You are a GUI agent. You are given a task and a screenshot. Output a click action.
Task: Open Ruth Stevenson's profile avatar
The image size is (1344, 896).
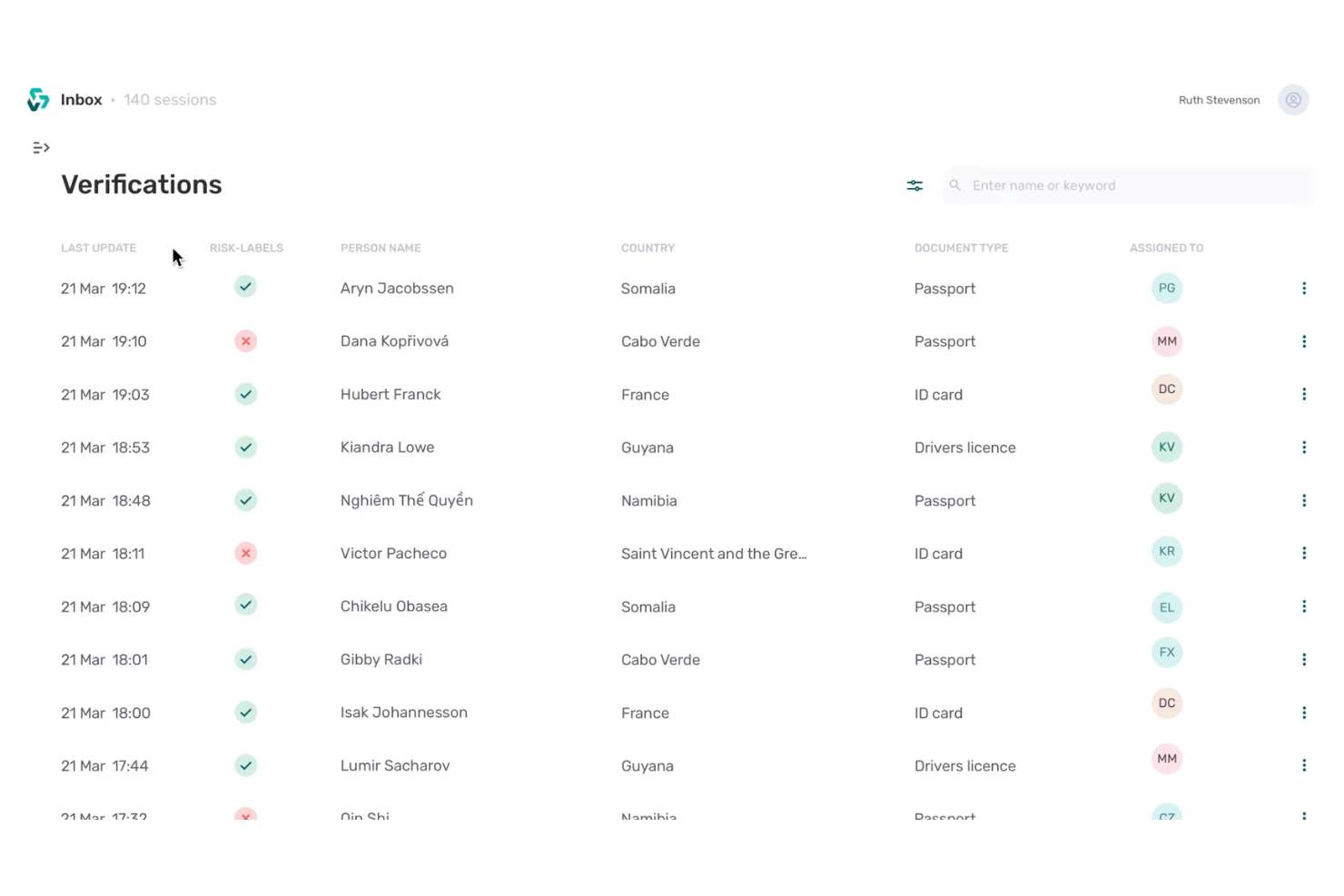point(1293,100)
